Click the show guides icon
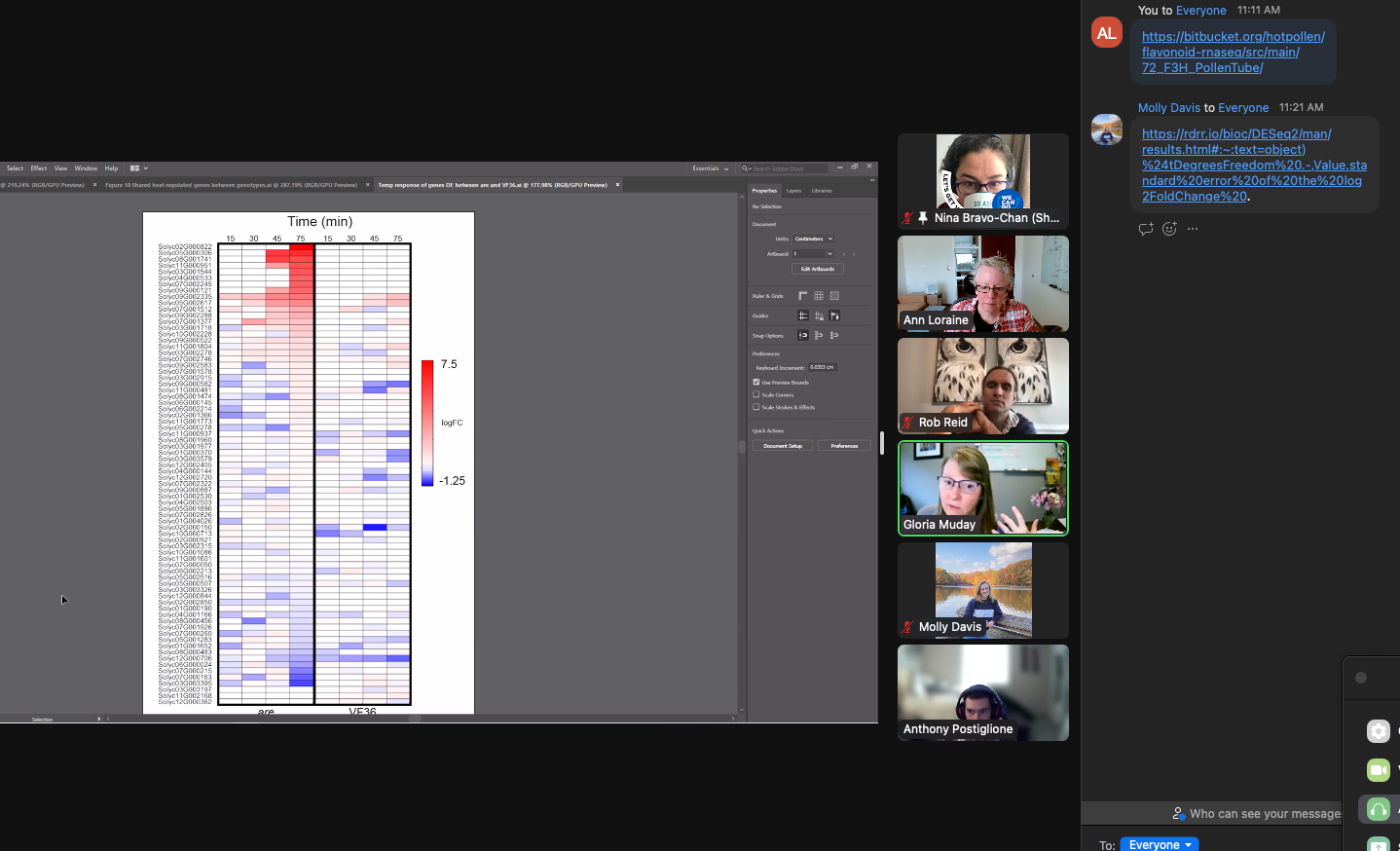 tap(803, 315)
